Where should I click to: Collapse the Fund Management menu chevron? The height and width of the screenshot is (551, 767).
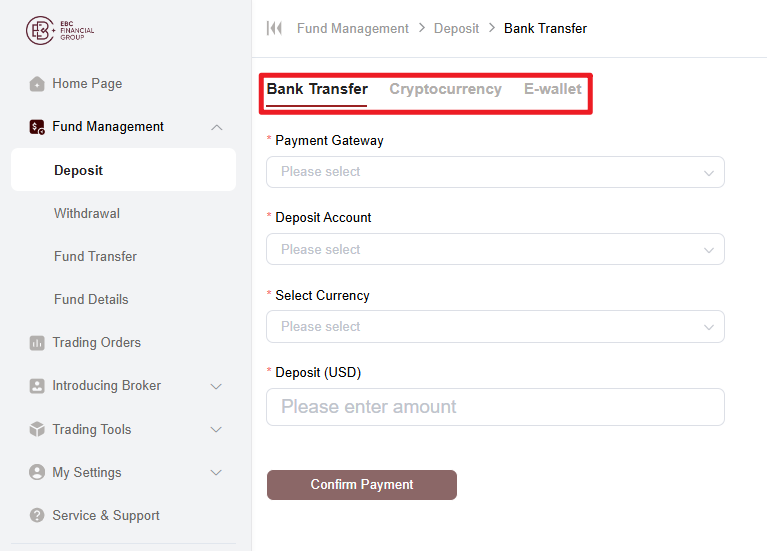pyautogui.click(x=217, y=127)
